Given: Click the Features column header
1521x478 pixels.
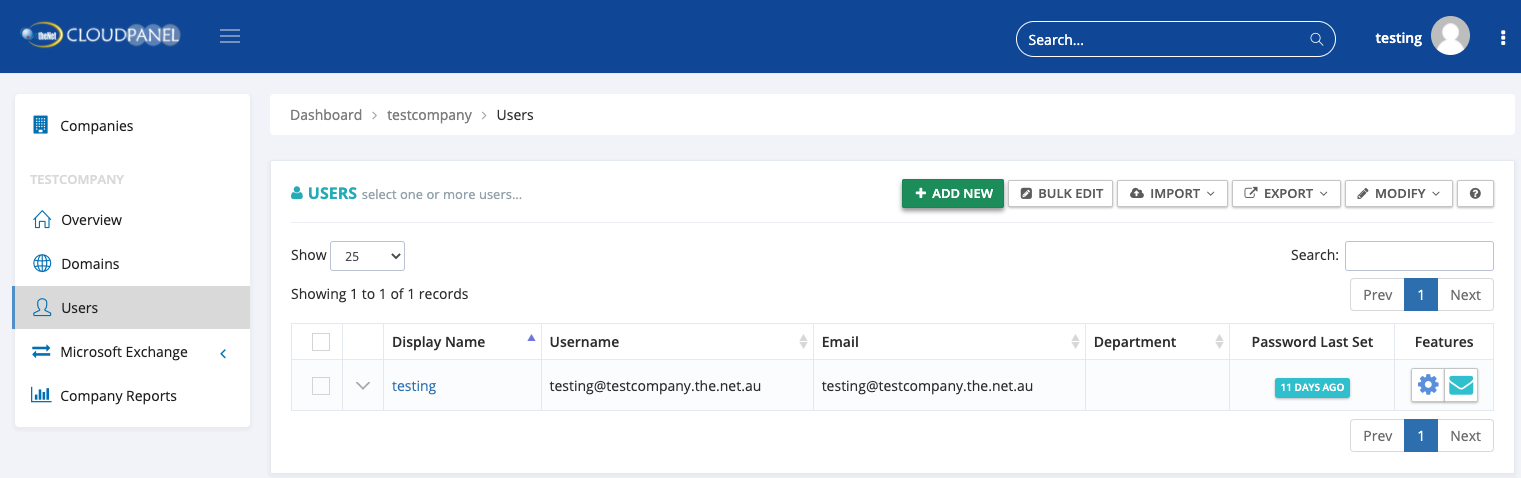Looking at the screenshot, I should click(x=1444, y=342).
